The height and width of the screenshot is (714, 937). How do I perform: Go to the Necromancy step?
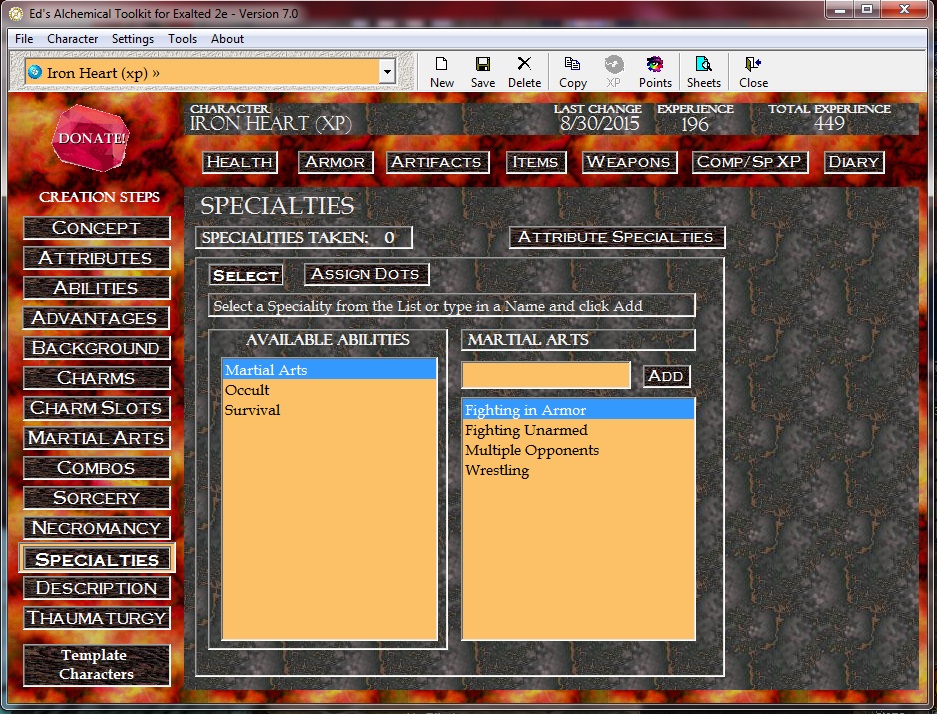96,528
